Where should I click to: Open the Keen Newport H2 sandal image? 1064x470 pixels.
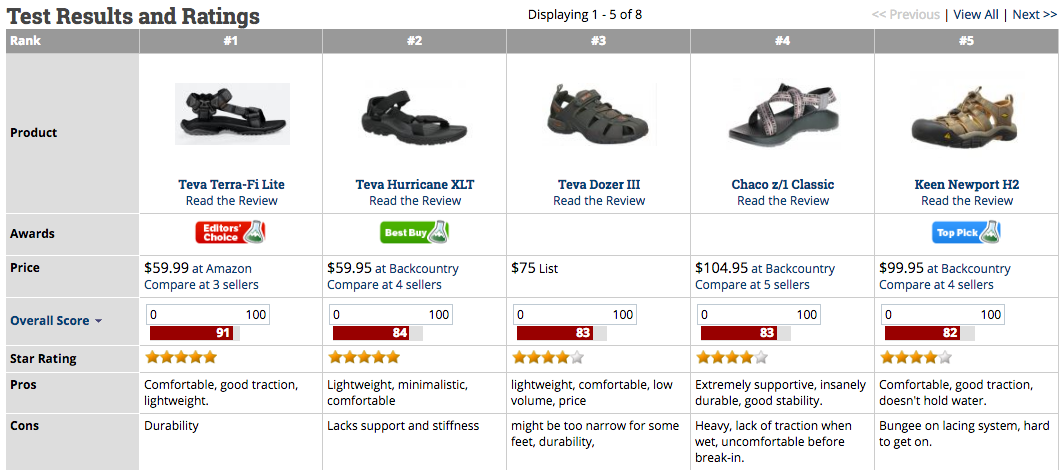click(966, 113)
